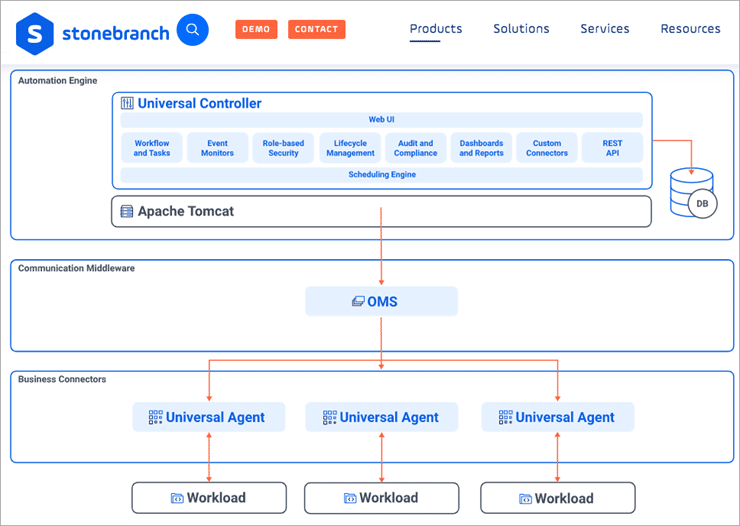This screenshot has height=526, width=740.
Task: Open the Products menu
Action: click(436, 29)
